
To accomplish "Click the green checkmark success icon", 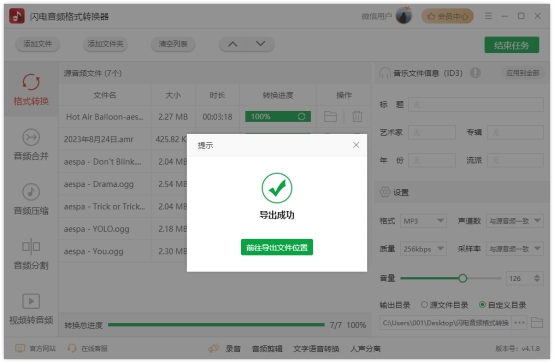I will [x=277, y=188].
